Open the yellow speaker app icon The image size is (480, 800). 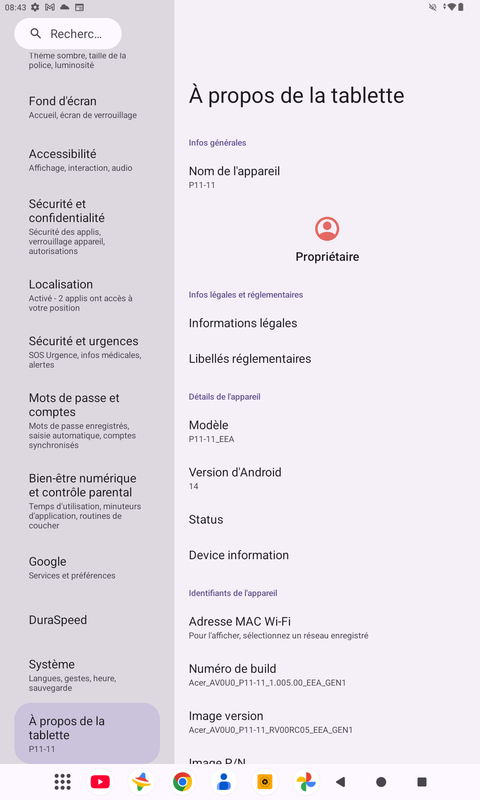(265, 782)
